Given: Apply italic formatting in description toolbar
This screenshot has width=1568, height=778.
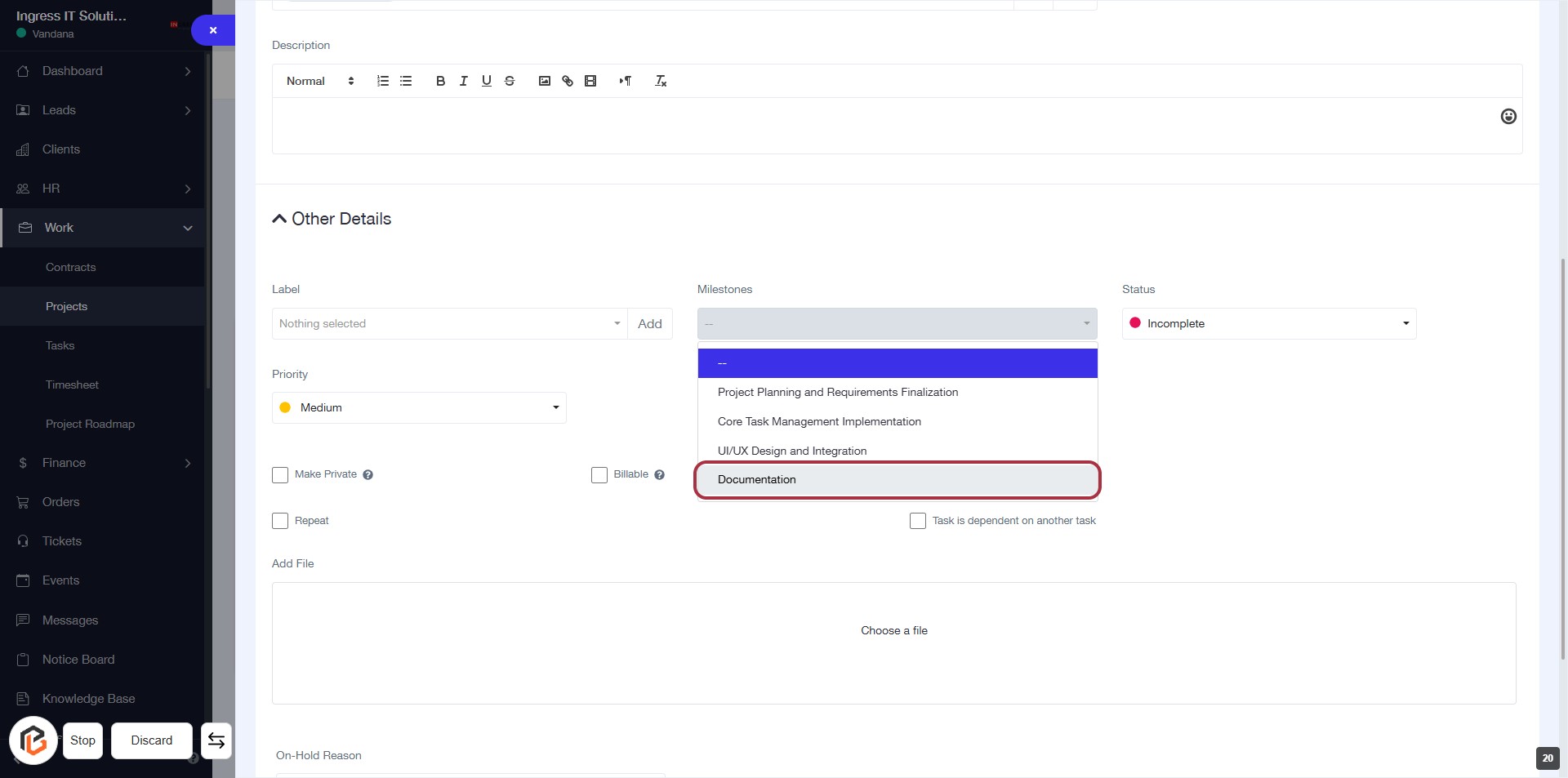Looking at the screenshot, I should (x=463, y=81).
